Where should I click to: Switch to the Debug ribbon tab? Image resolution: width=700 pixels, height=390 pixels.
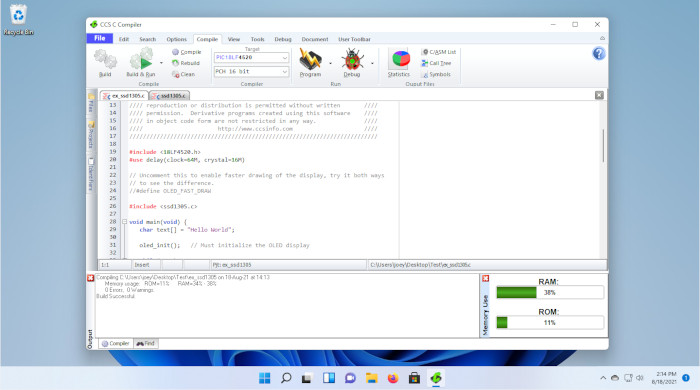pos(283,39)
